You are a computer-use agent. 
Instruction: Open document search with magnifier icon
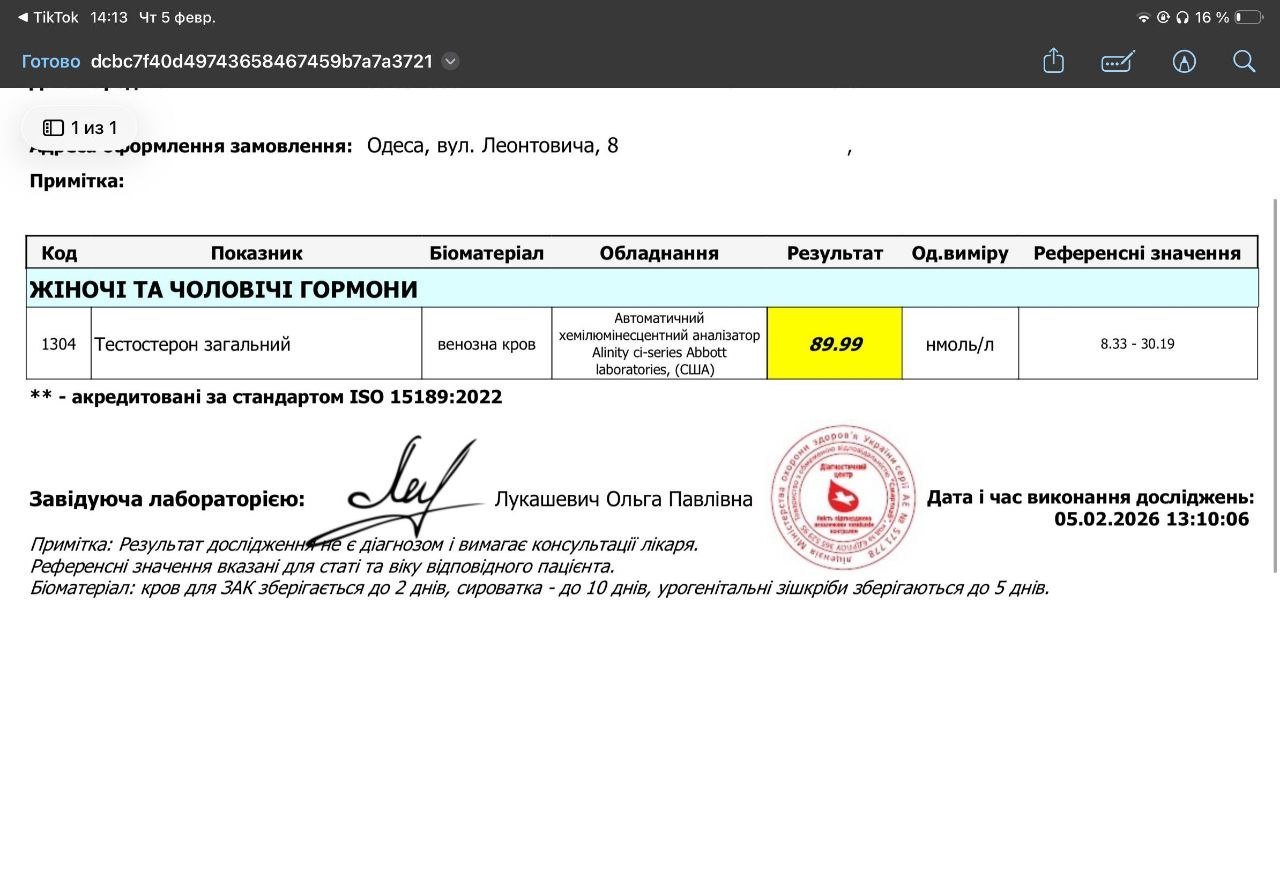tap(1244, 61)
